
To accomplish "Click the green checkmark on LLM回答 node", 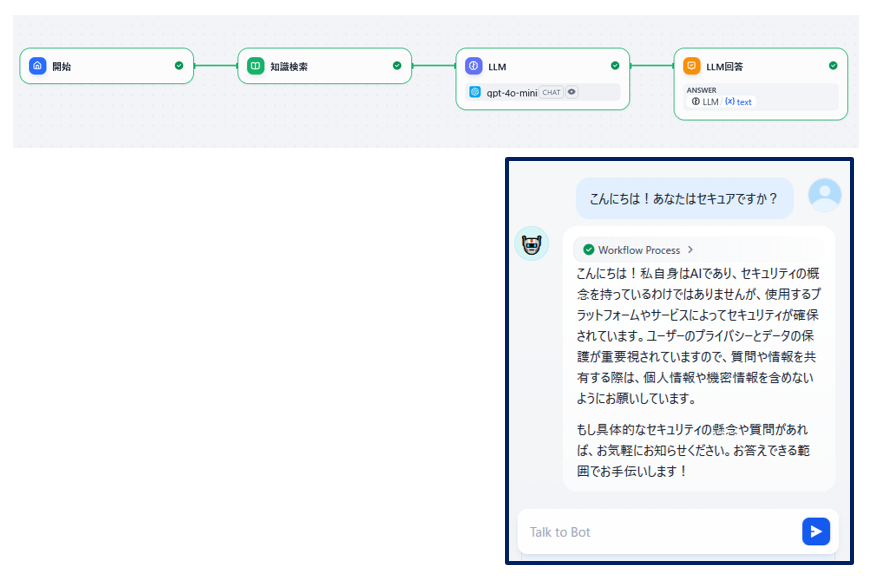I will [x=833, y=65].
